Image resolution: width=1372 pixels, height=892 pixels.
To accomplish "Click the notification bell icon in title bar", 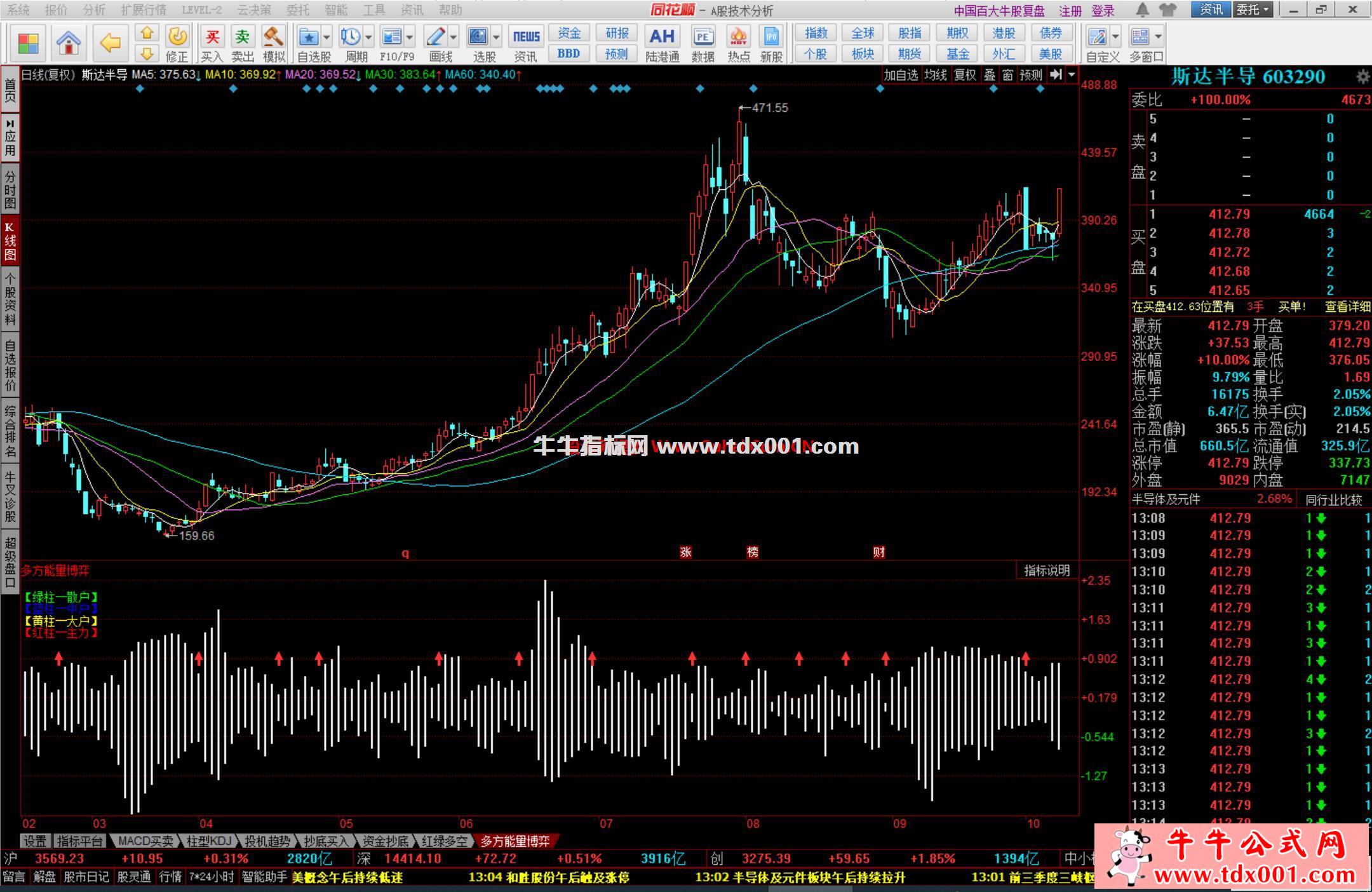I will click(x=1142, y=10).
